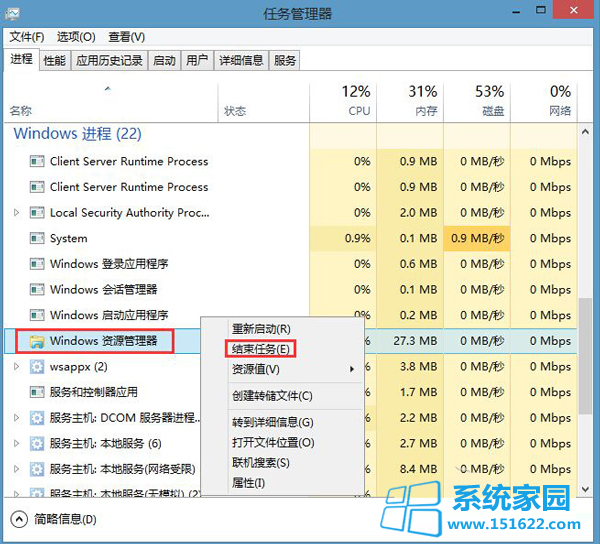This screenshot has height=544, width=600.
Task: Choose 转到详细信息(G) from context menu
Action: (273, 422)
